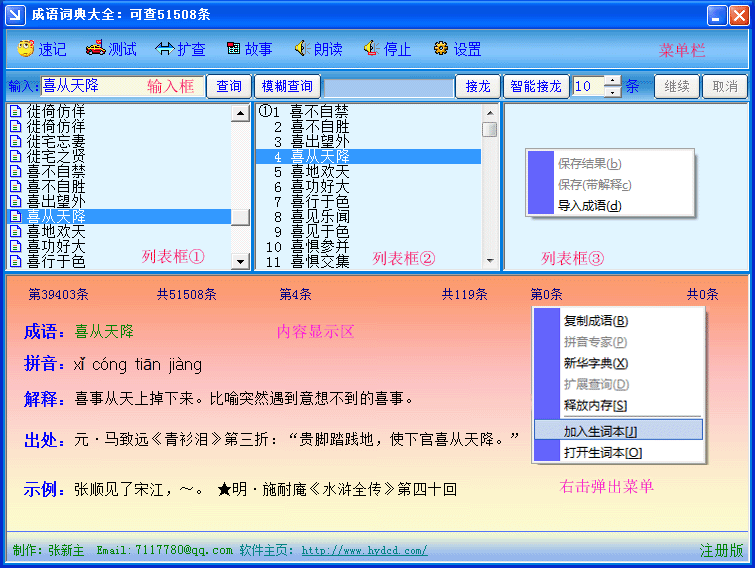Choose 导入成语 from popup menu
755x568 pixels.
pyautogui.click(x=589, y=206)
